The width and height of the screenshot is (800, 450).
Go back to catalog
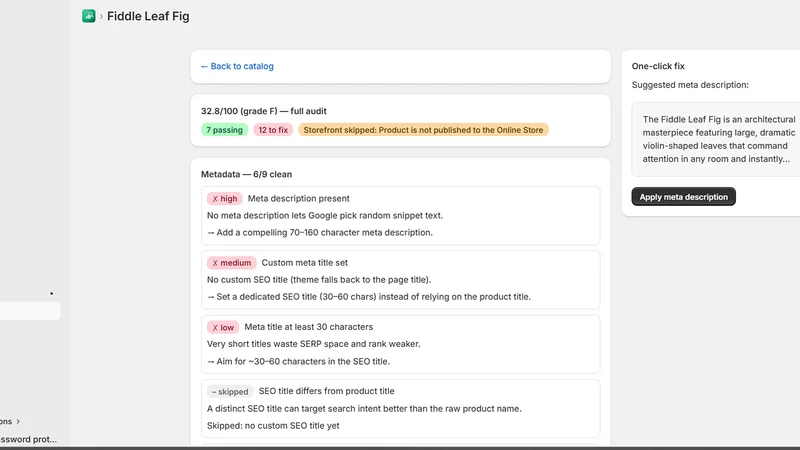pyautogui.click(x=237, y=66)
